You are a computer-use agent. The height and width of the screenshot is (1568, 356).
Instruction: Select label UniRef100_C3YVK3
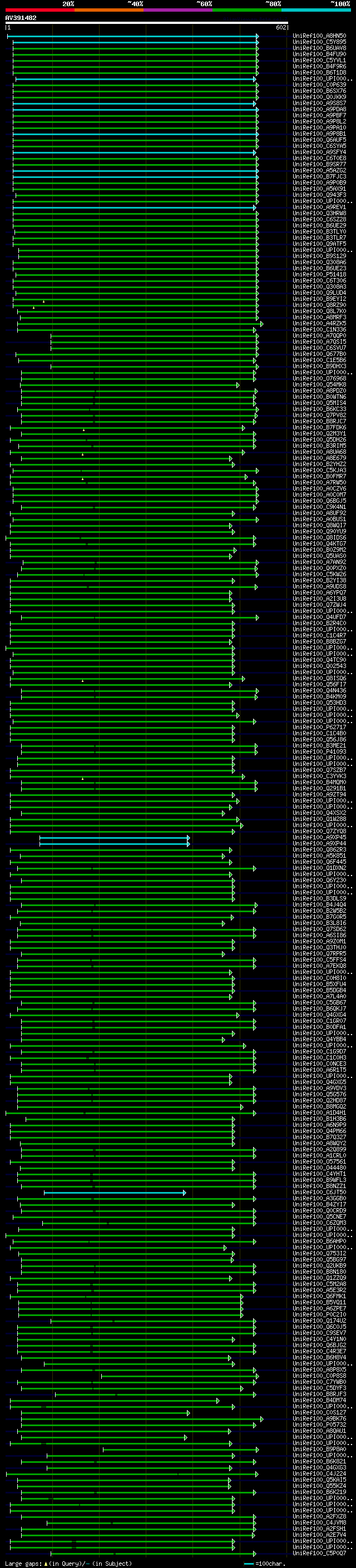pyautogui.click(x=319, y=776)
